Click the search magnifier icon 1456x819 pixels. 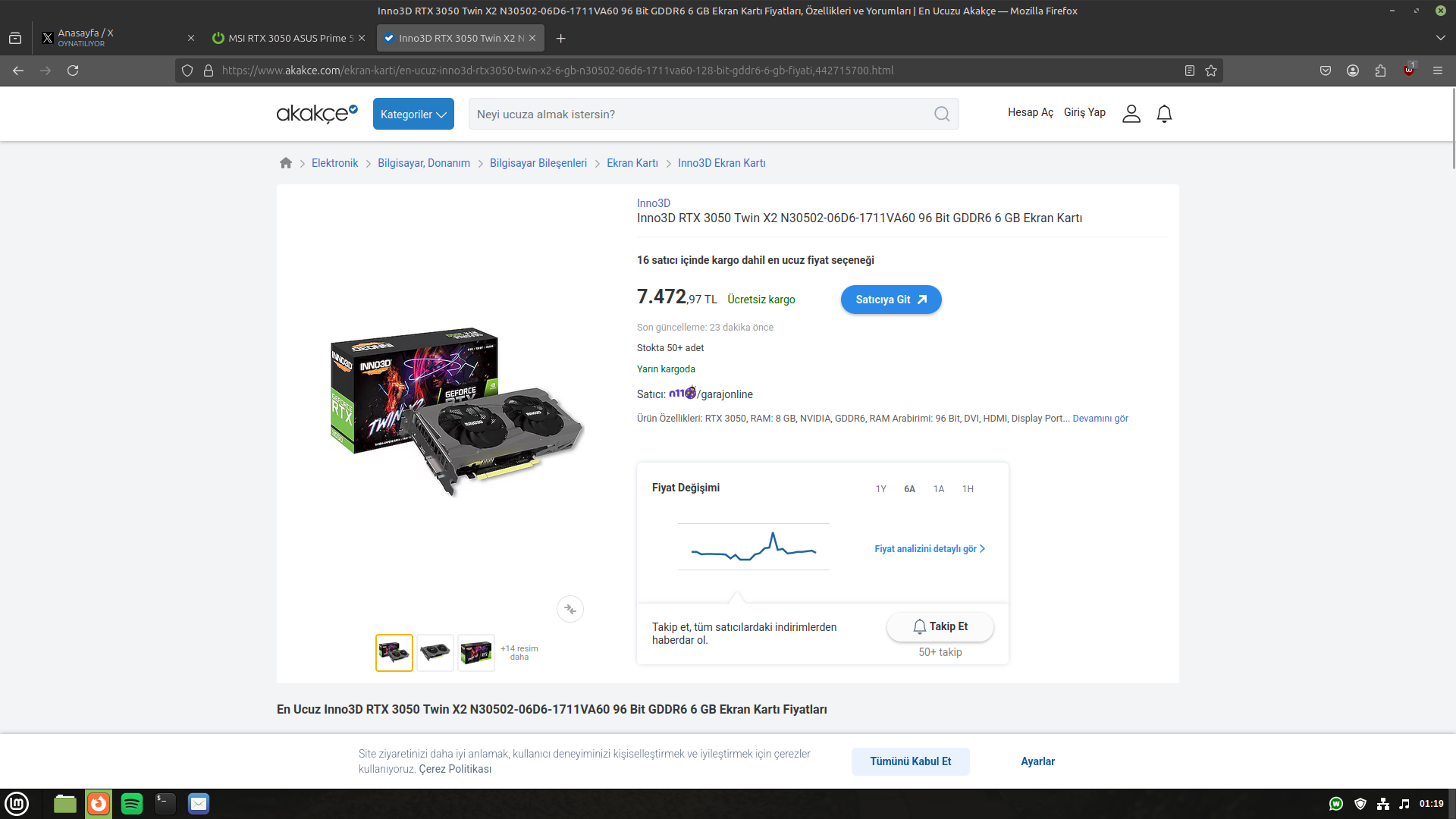pyautogui.click(x=941, y=114)
